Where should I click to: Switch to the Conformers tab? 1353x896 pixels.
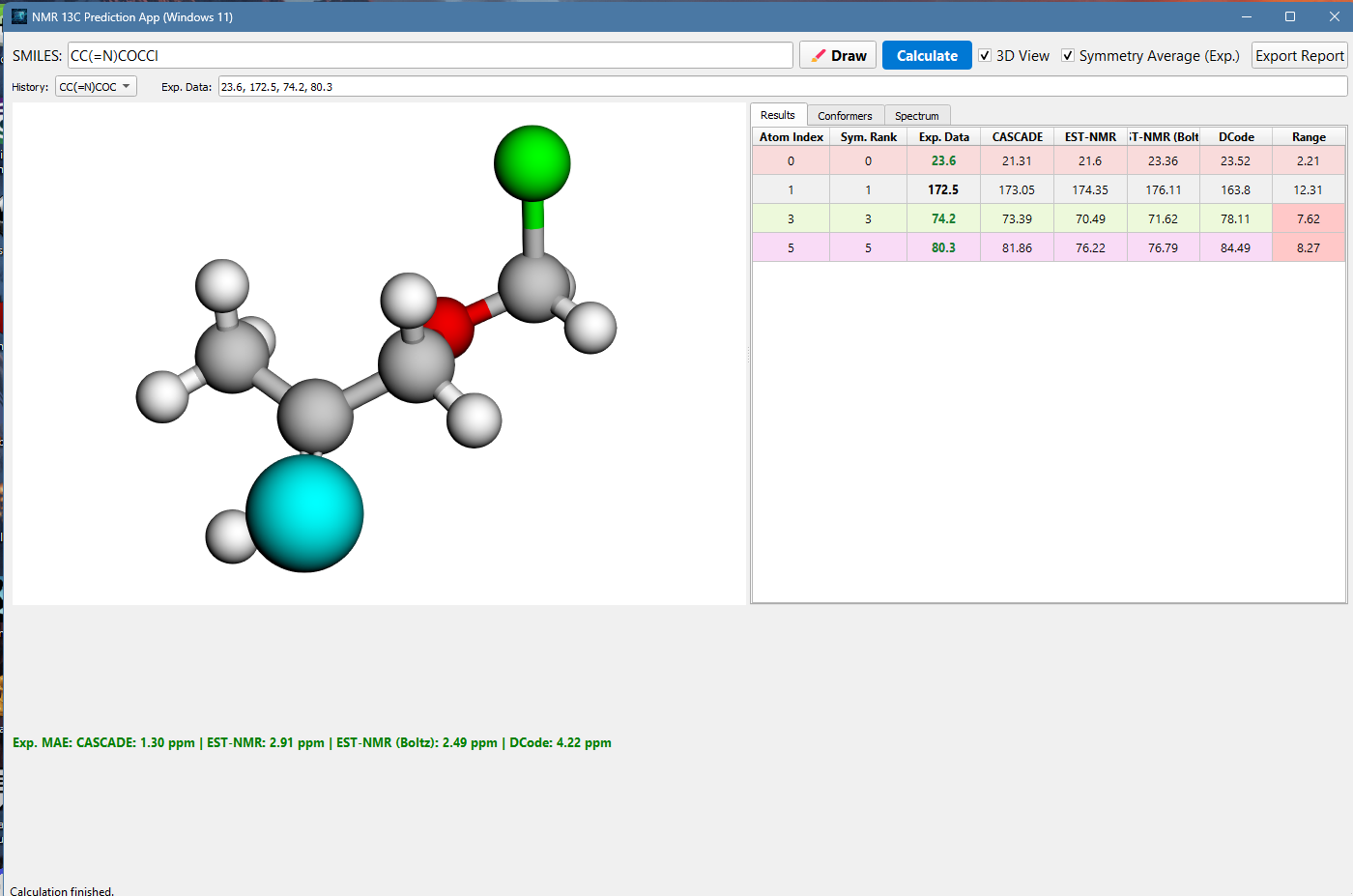(x=845, y=115)
